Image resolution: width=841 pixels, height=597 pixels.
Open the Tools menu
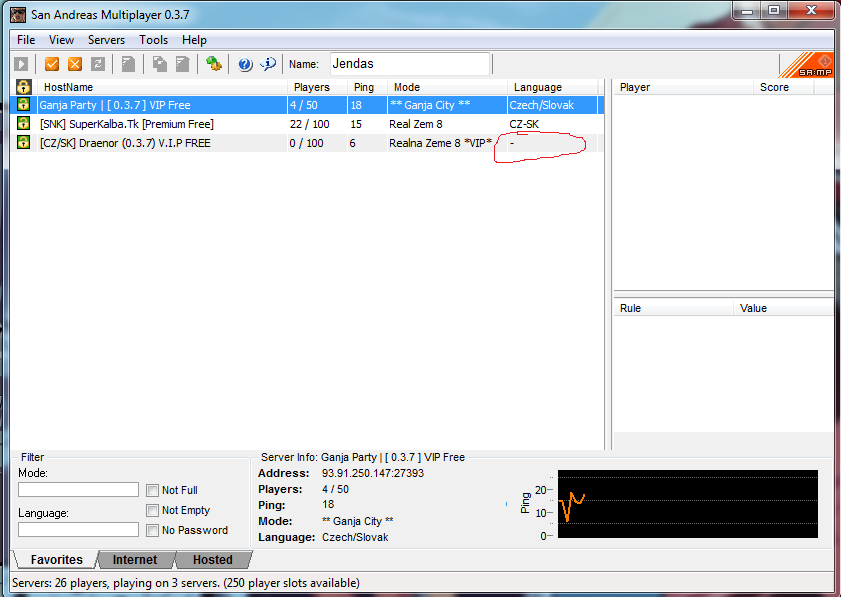pos(154,40)
